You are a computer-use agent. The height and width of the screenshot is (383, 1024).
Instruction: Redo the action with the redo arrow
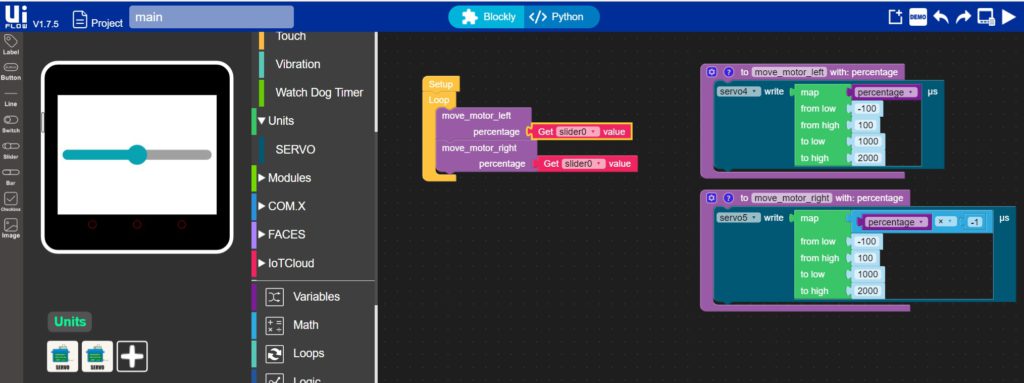[963, 18]
